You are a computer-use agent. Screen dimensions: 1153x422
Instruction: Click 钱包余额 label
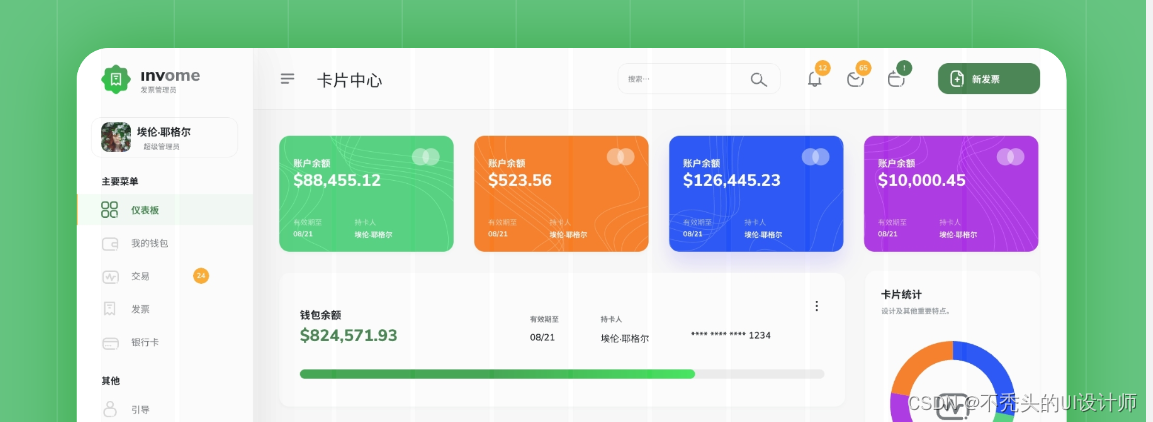320,315
